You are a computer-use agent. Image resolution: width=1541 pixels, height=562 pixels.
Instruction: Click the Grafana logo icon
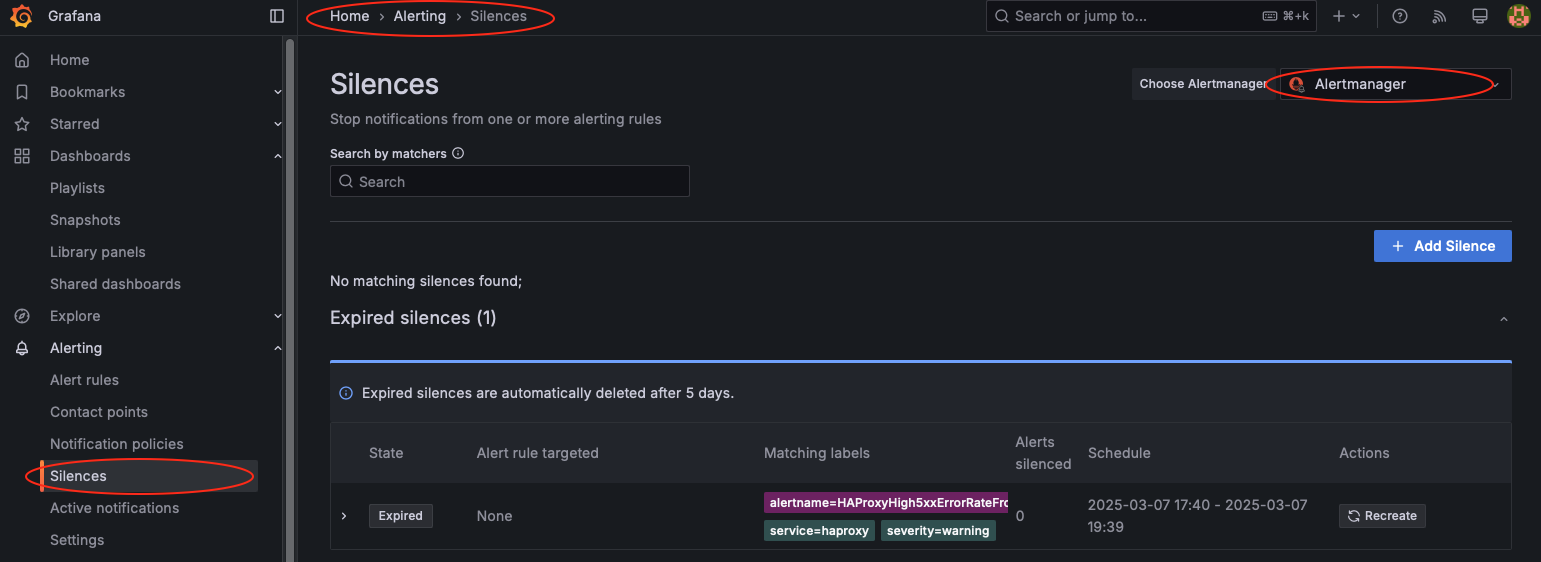[22, 16]
